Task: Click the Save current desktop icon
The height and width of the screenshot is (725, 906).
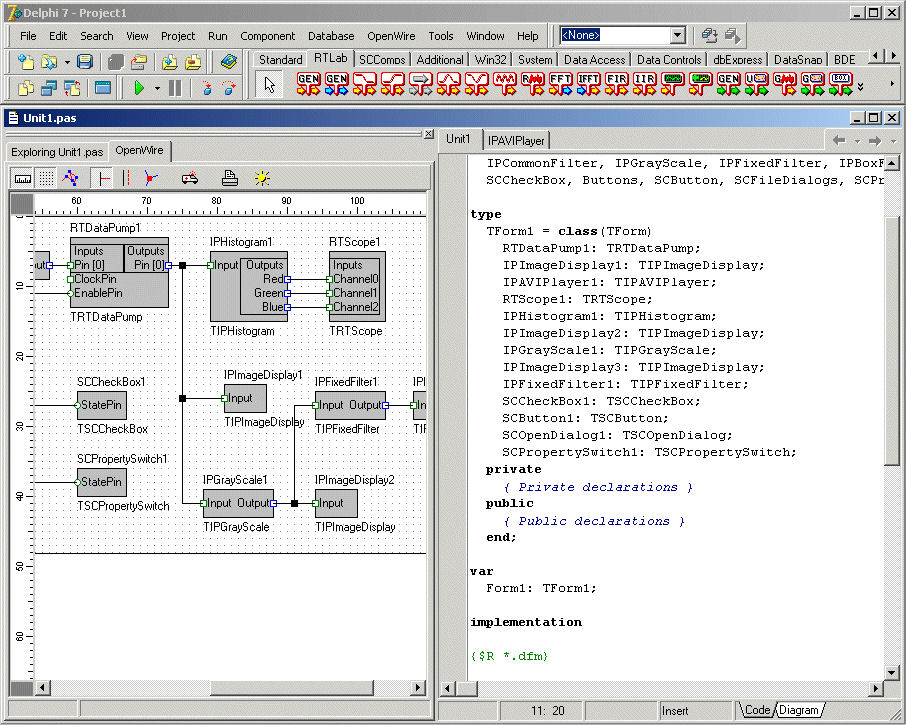Action: pyautogui.click(x=709, y=35)
